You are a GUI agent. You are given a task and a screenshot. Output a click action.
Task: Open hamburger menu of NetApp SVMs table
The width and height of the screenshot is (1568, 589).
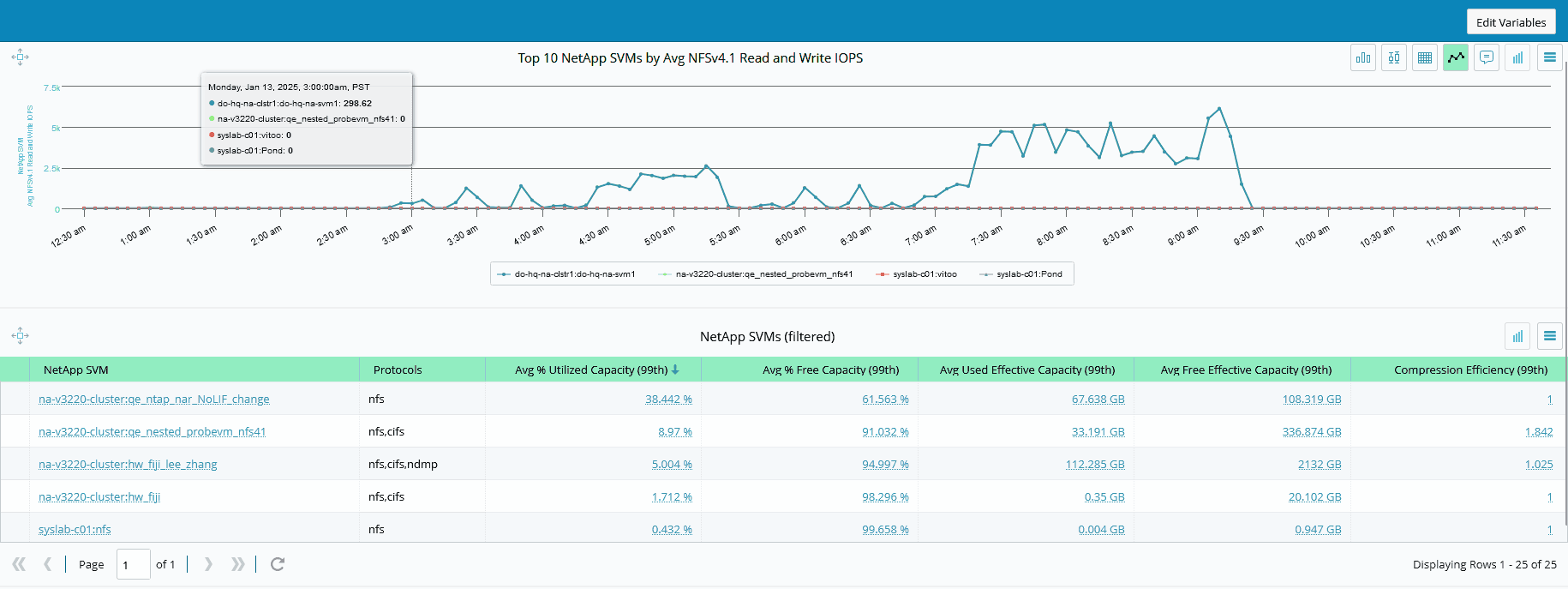[1549, 336]
